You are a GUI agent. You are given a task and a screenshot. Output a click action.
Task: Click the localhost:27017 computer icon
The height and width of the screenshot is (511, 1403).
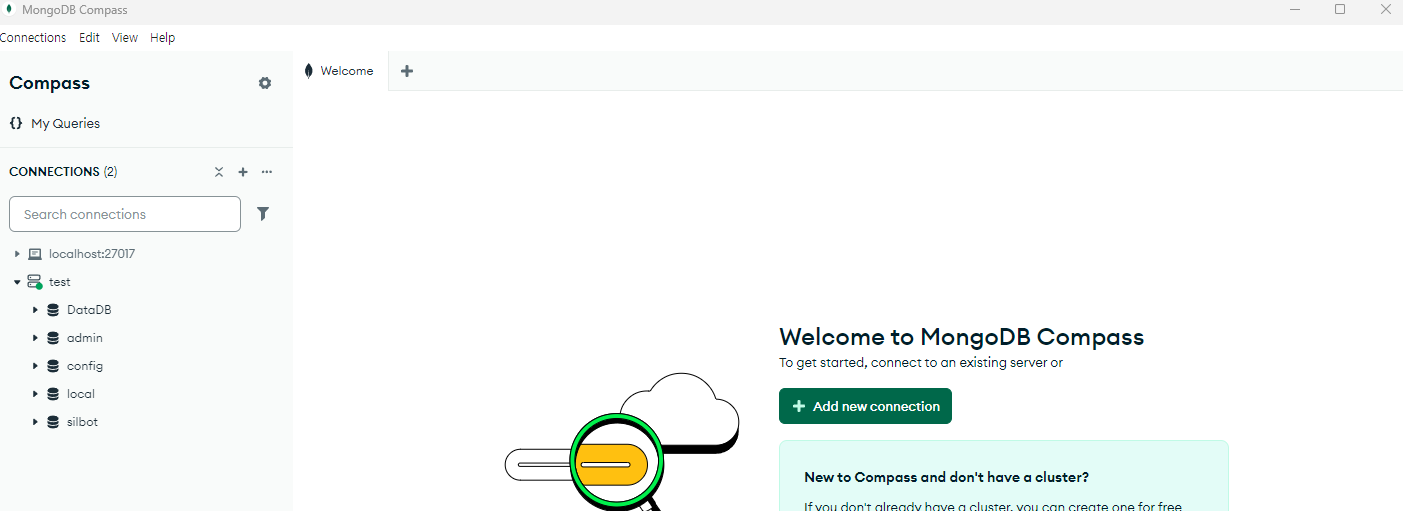click(35, 254)
